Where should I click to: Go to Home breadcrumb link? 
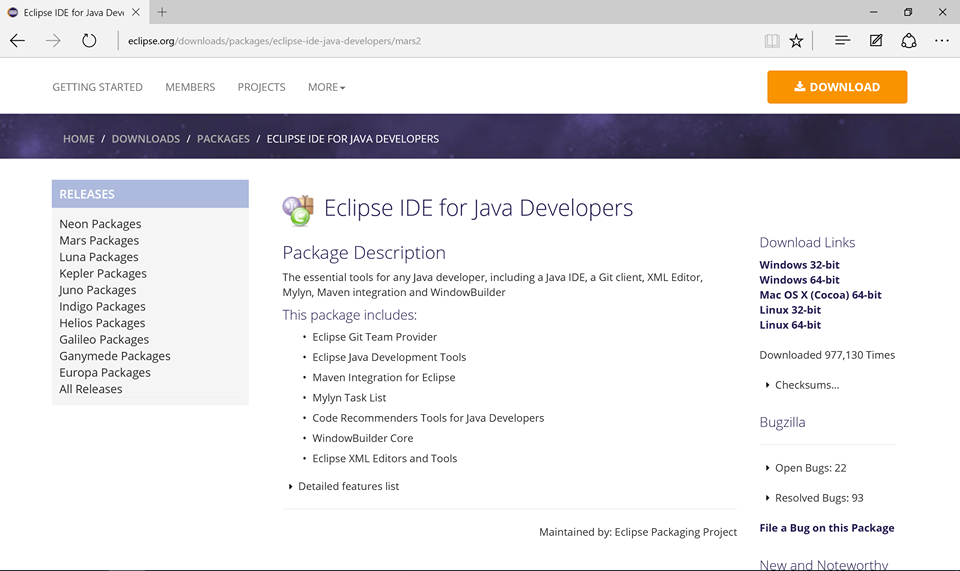coord(78,139)
